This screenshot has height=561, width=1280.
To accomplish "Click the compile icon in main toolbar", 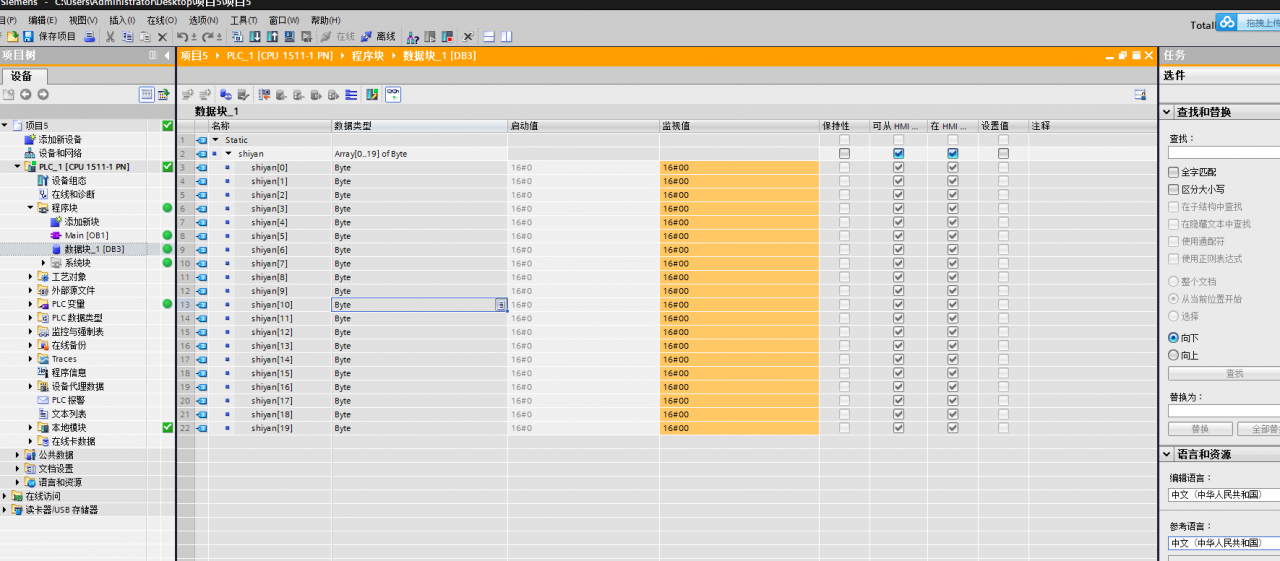I will coord(236,36).
